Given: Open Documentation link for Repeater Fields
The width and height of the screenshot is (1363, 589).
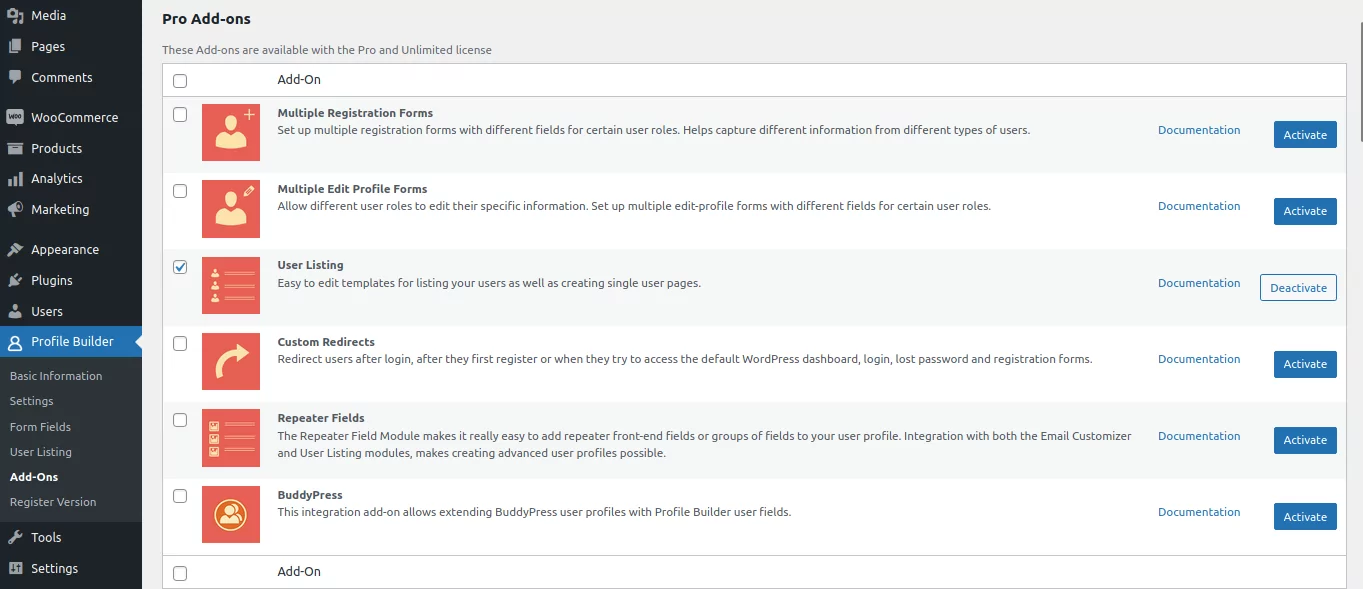Looking at the screenshot, I should [1198, 436].
